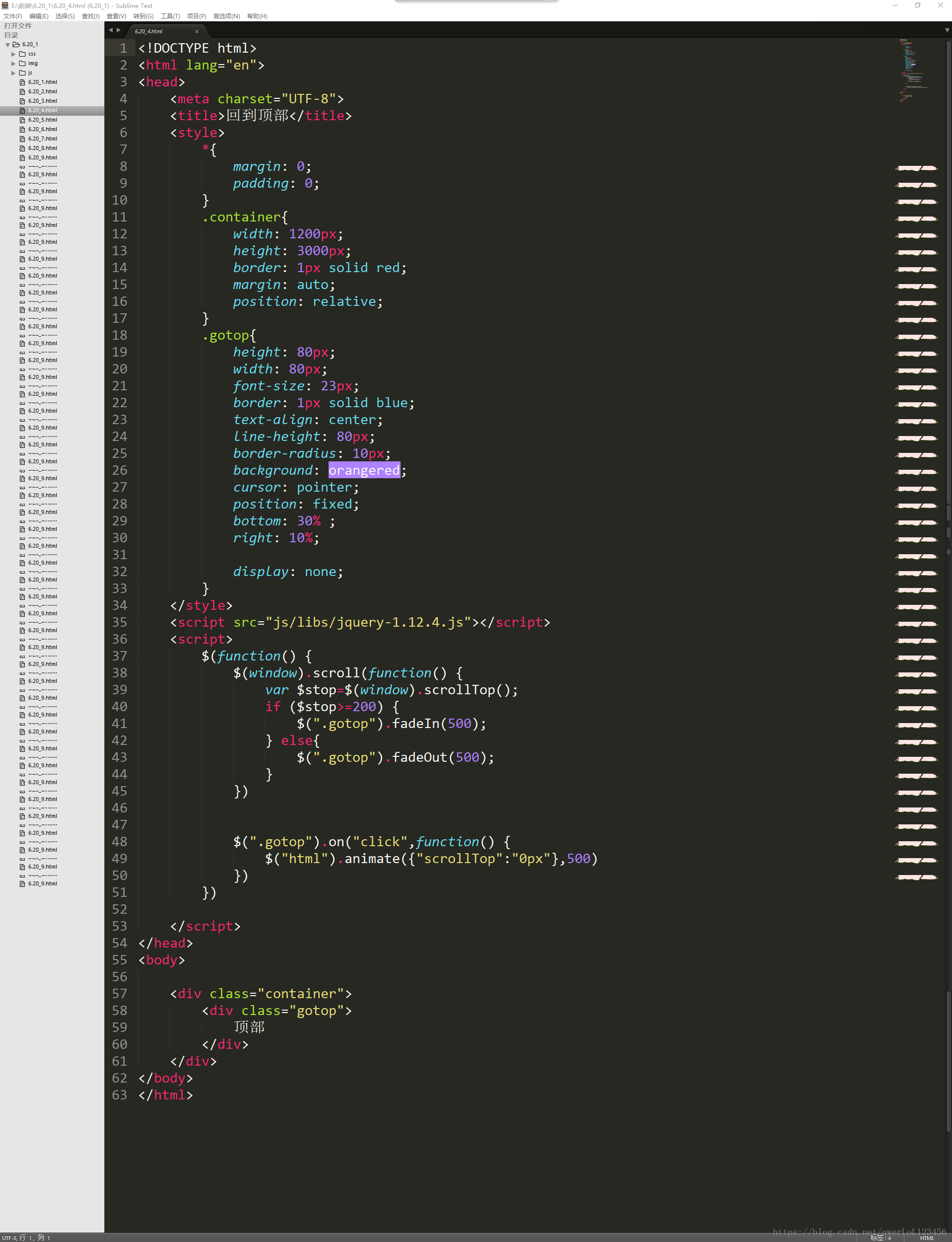Click the file icon of 6.20_8.html

click(23, 148)
